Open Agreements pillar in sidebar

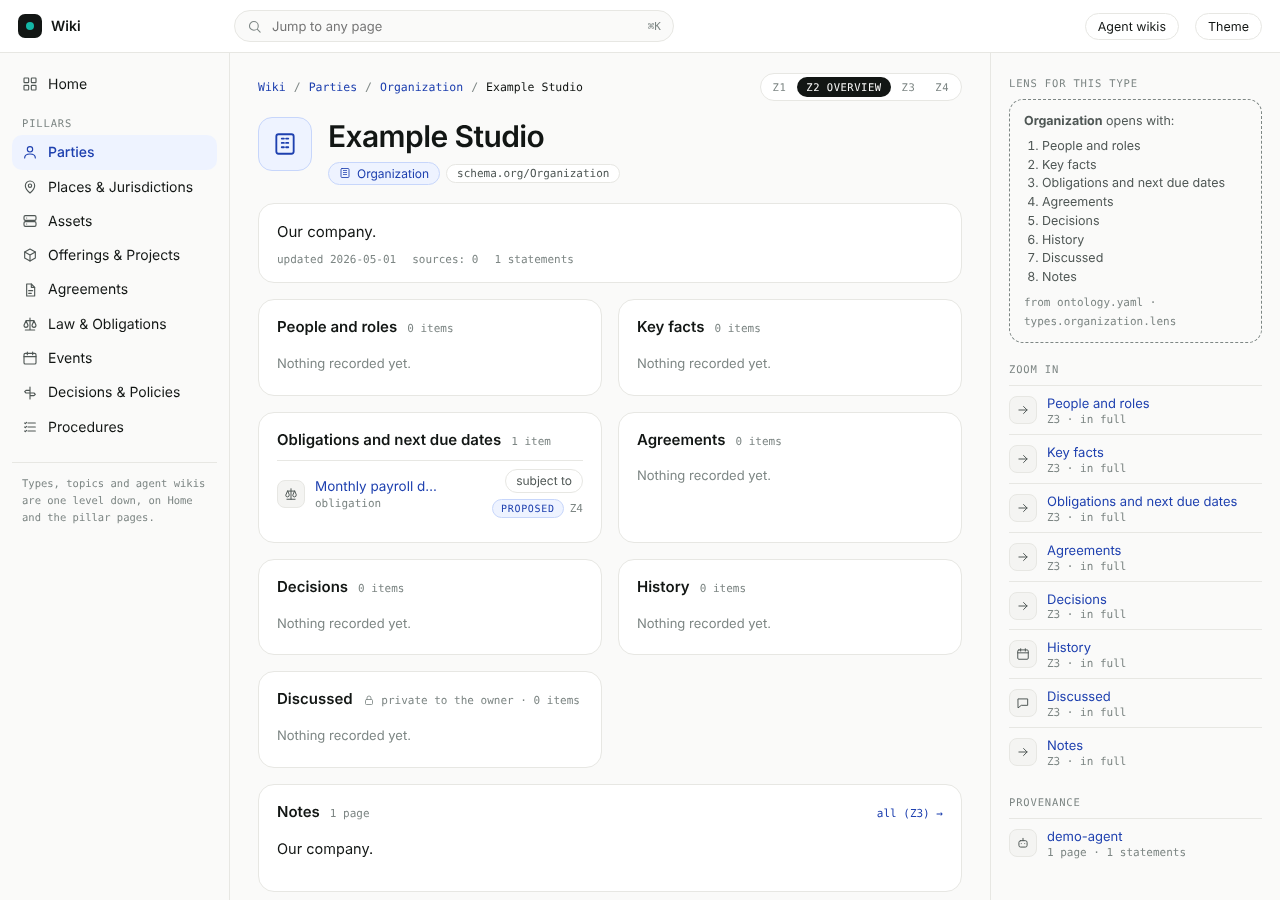[114, 289]
